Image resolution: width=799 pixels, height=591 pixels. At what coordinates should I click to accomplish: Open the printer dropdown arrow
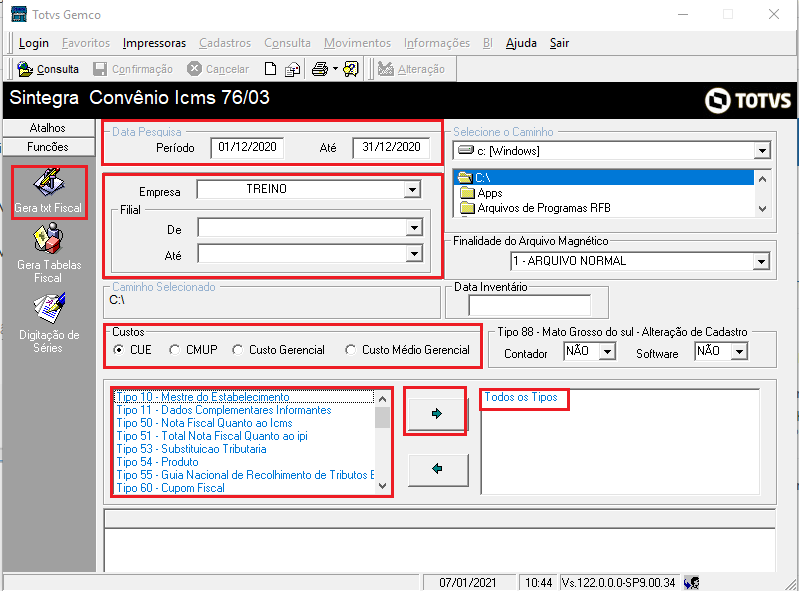tap(335, 69)
